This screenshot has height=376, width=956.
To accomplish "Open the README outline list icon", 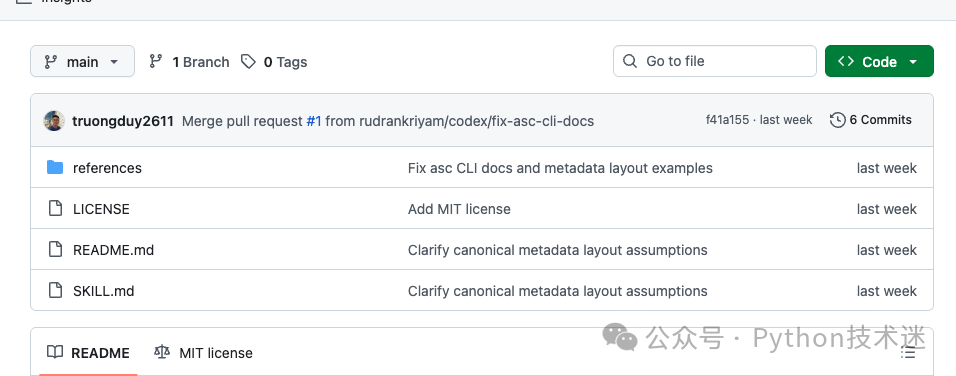I will (x=908, y=353).
